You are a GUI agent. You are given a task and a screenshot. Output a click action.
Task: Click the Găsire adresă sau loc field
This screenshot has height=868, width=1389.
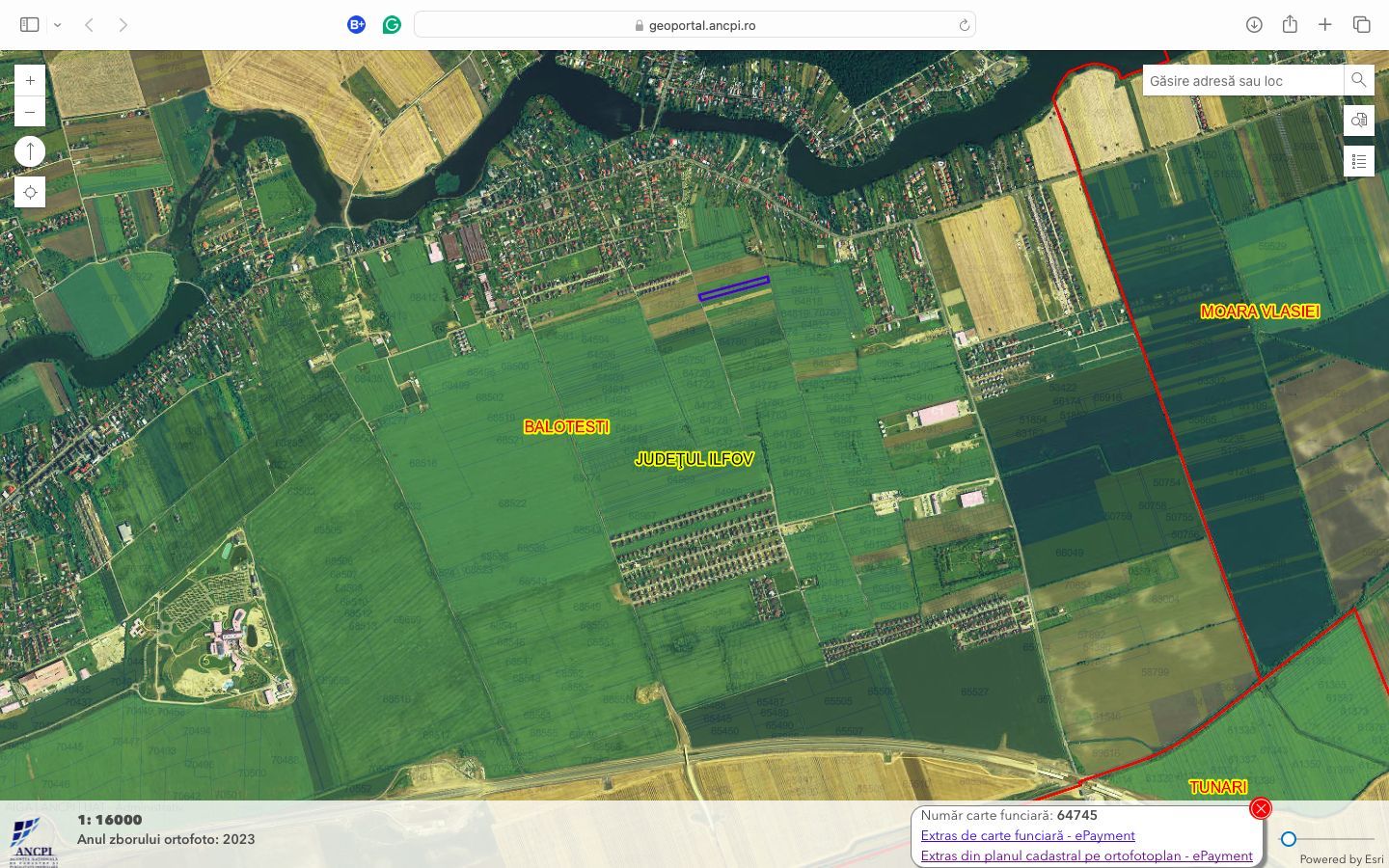coord(1242,81)
